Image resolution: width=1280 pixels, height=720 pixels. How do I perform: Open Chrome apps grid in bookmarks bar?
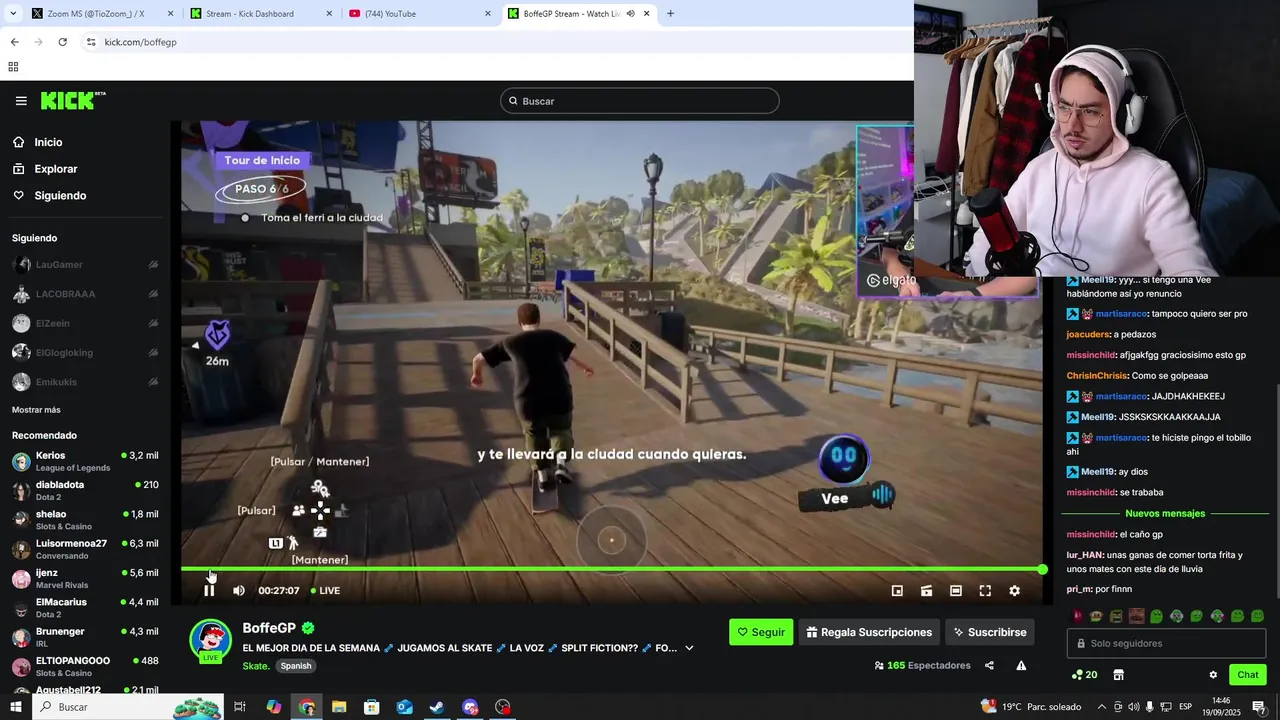tap(13, 67)
